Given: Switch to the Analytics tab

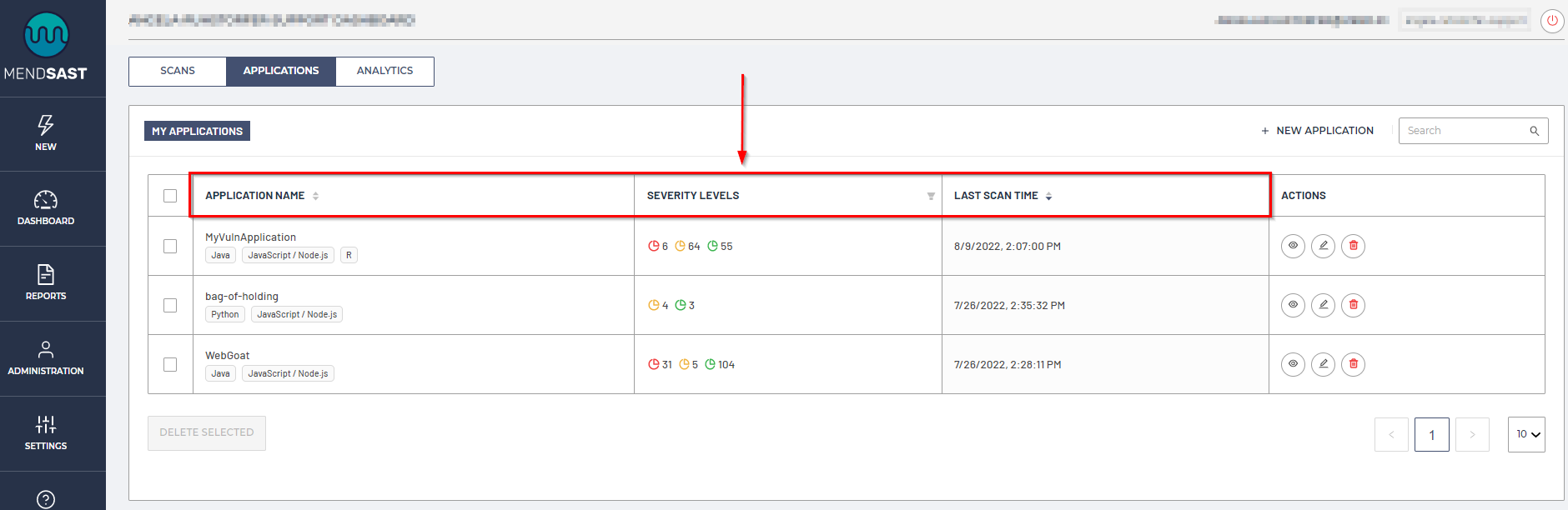Looking at the screenshot, I should pos(384,71).
